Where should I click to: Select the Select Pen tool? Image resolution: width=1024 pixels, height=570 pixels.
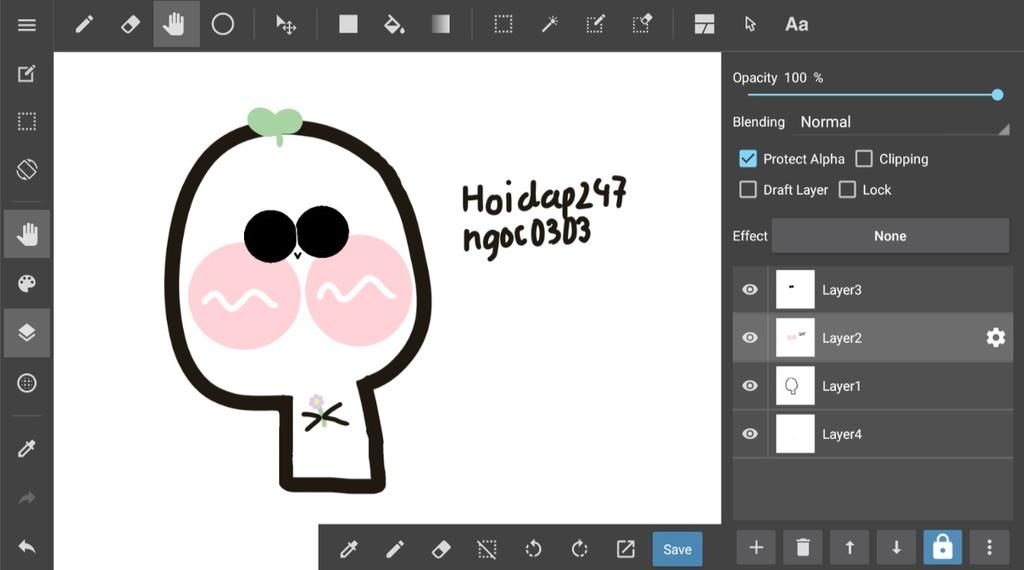[595, 25]
